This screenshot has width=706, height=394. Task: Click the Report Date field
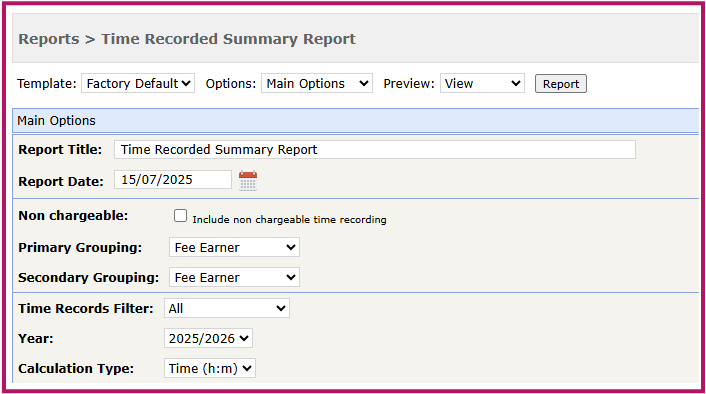(173, 180)
